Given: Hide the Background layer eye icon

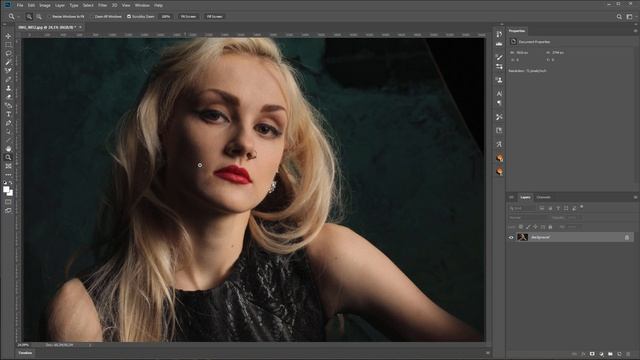Looking at the screenshot, I should 511,237.
